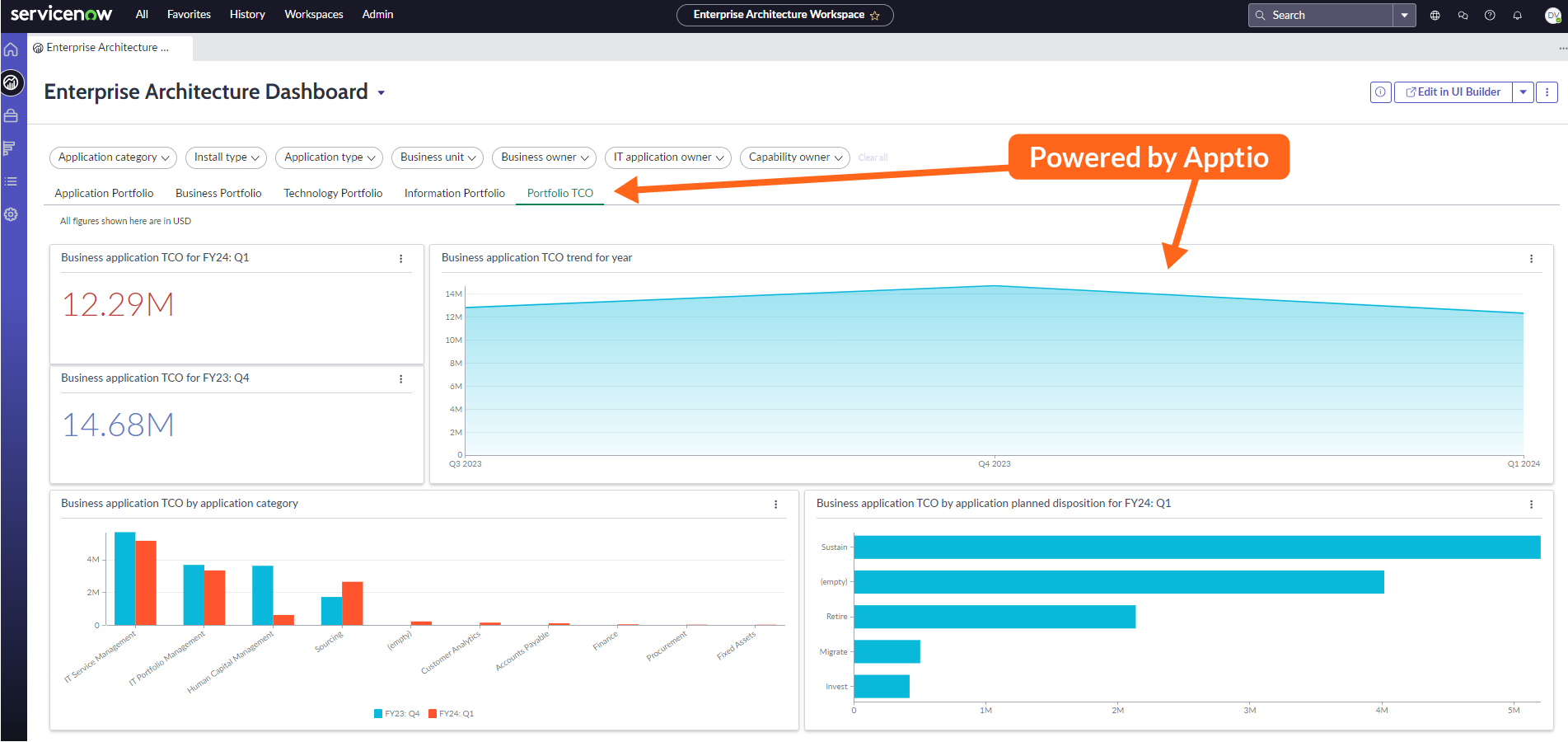Open the roadmap sidebar icon
This screenshot has height=742, width=1568.
[x=11, y=148]
